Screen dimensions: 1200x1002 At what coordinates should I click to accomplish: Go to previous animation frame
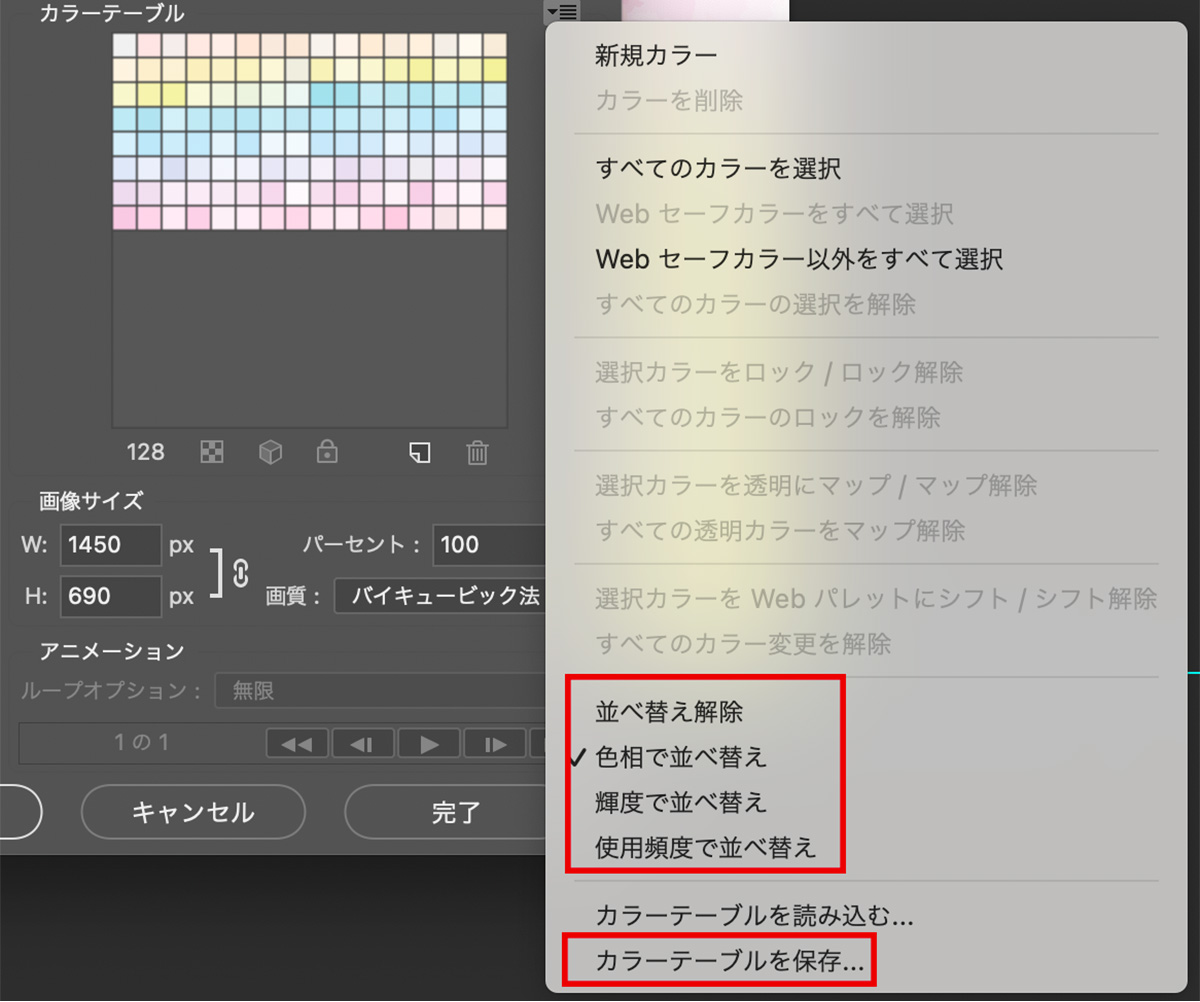pos(362,744)
